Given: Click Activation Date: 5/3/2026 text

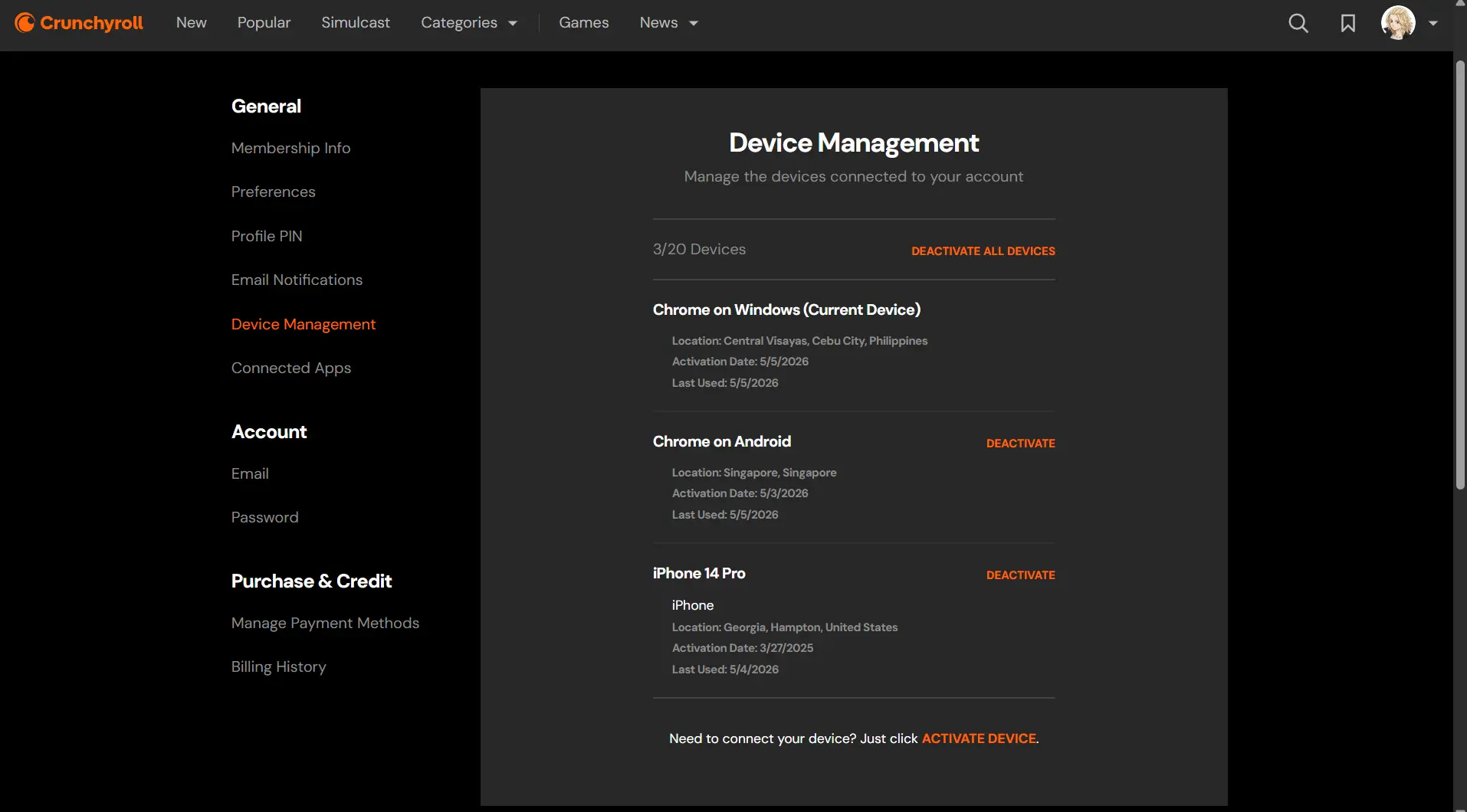Looking at the screenshot, I should pos(740,493).
